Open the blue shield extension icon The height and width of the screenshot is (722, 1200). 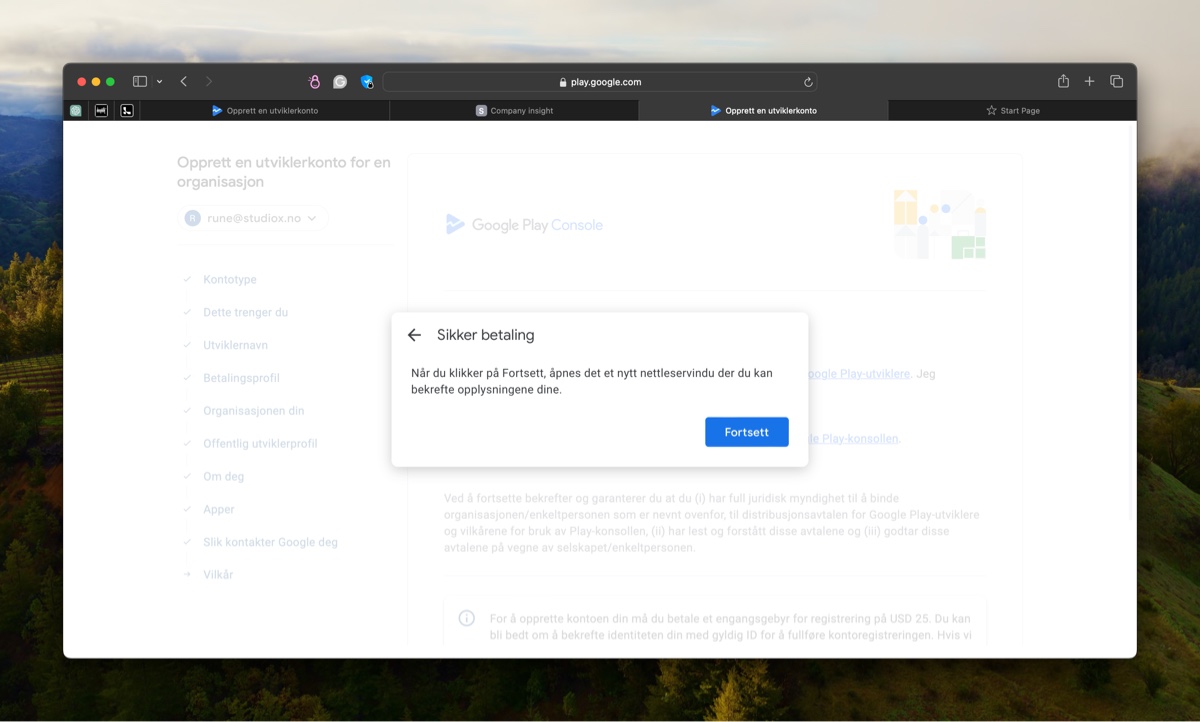[367, 82]
